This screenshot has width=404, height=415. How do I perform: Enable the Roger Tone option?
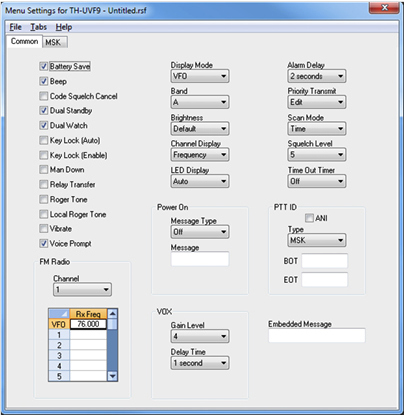(44, 199)
